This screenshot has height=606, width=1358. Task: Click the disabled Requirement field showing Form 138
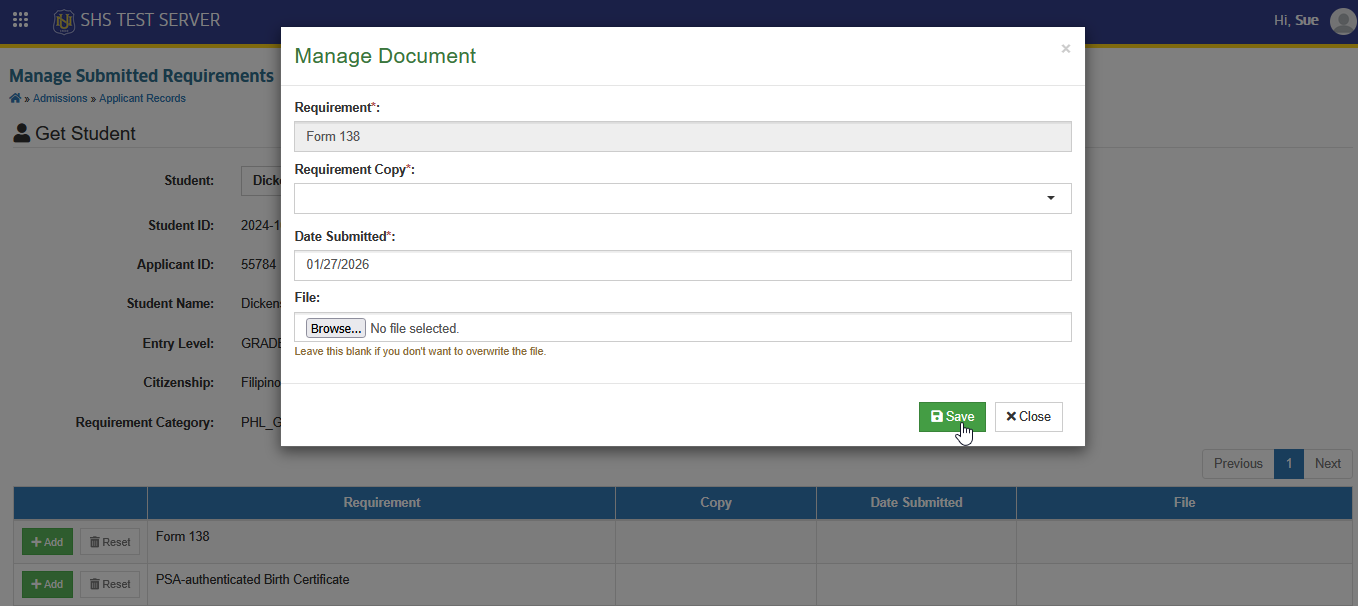[x=683, y=136]
